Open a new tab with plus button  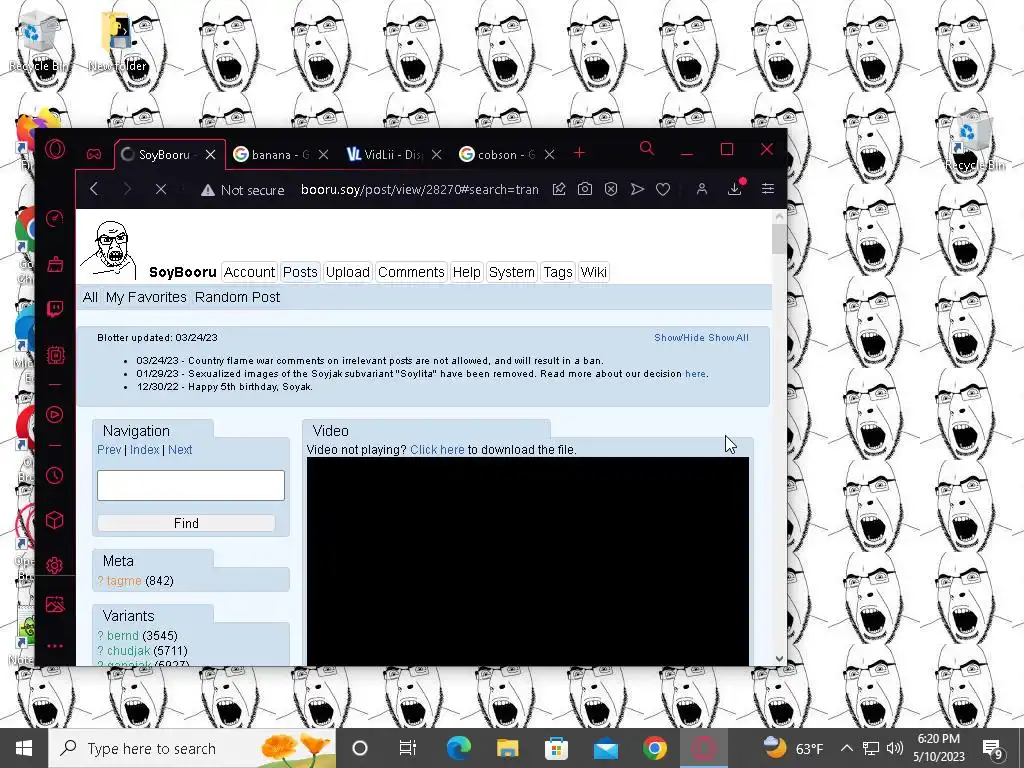(x=579, y=153)
